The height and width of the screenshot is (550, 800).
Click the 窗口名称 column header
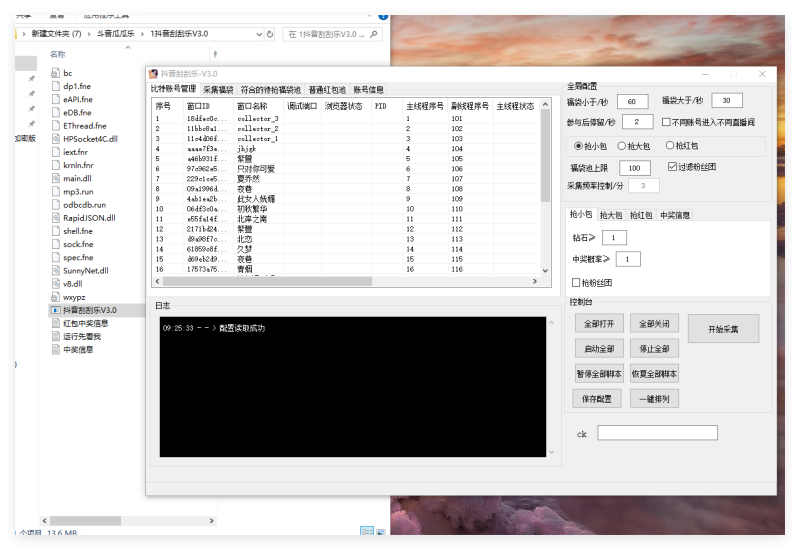pyautogui.click(x=259, y=106)
